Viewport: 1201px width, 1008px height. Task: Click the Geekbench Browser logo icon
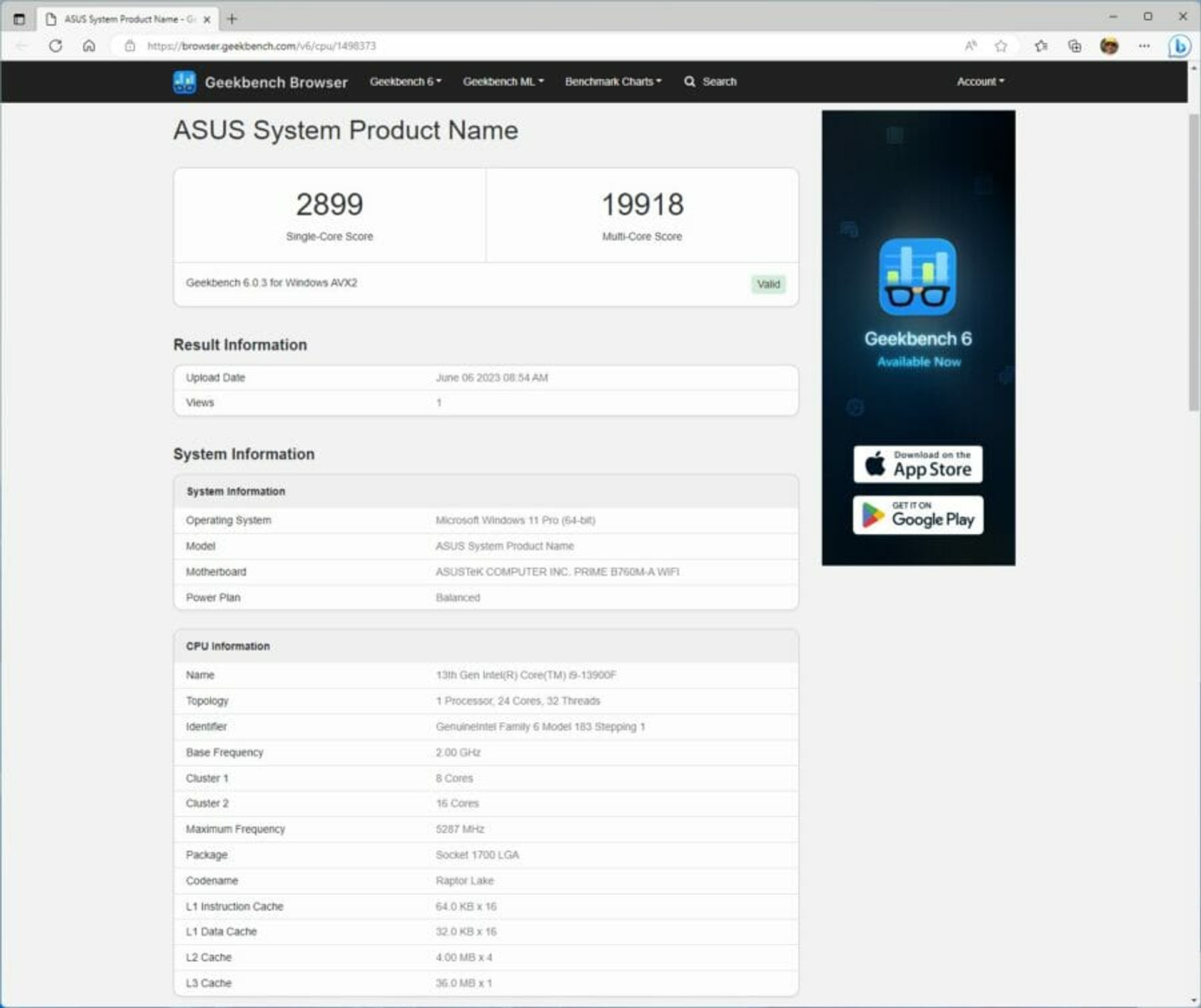click(x=185, y=82)
